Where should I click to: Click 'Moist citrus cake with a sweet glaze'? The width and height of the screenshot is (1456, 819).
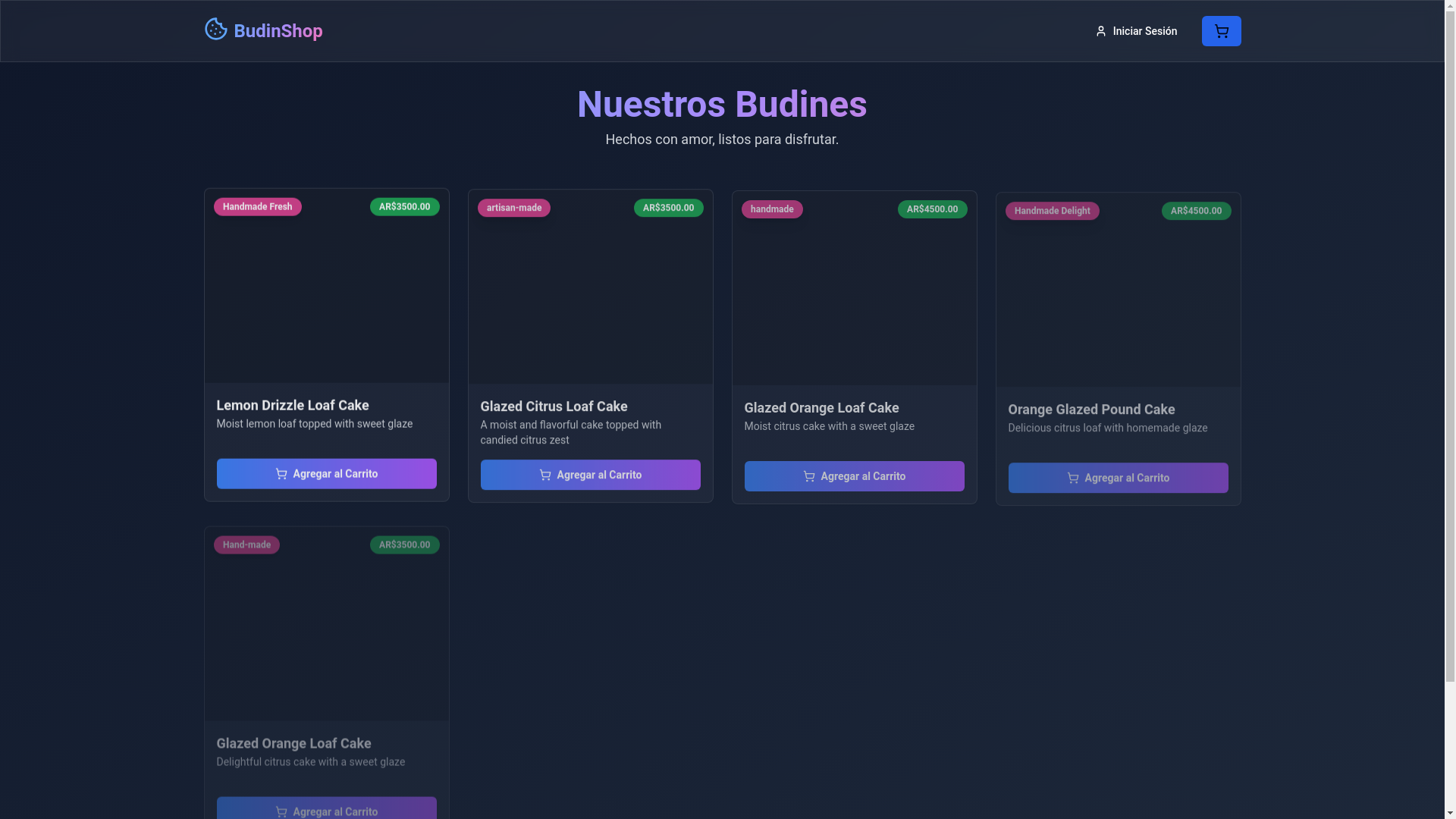pyautogui.click(x=829, y=427)
